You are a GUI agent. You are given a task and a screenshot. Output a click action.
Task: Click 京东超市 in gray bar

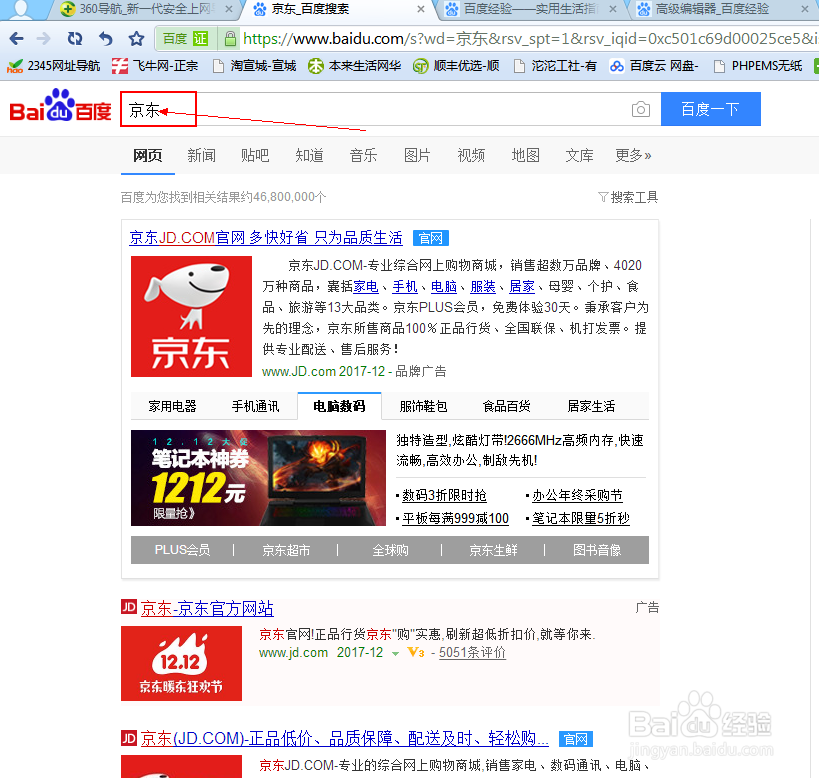[286, 550]
